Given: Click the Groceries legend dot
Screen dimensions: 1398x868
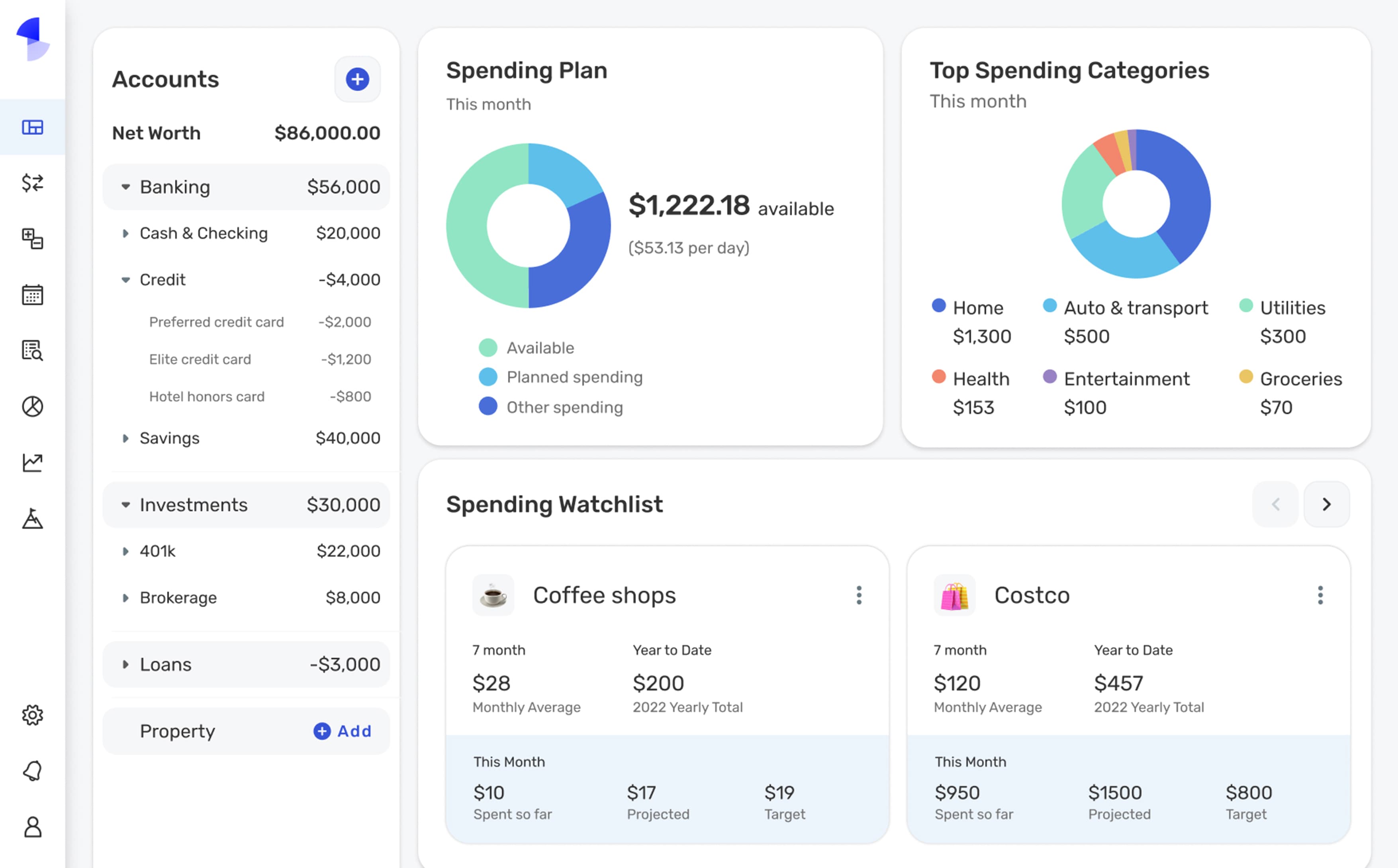Looking at the screenshot, I should point(1246,377).
